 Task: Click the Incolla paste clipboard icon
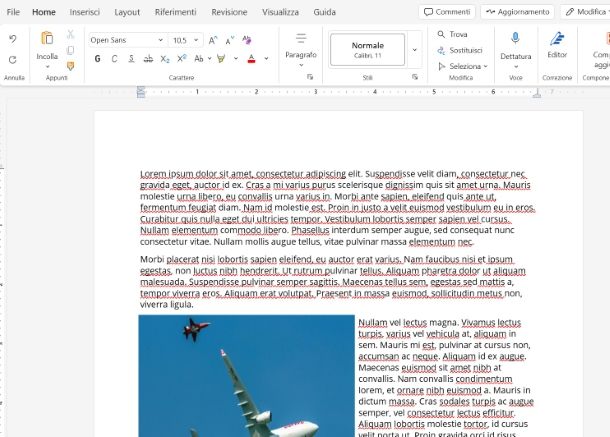click(47, 38)
